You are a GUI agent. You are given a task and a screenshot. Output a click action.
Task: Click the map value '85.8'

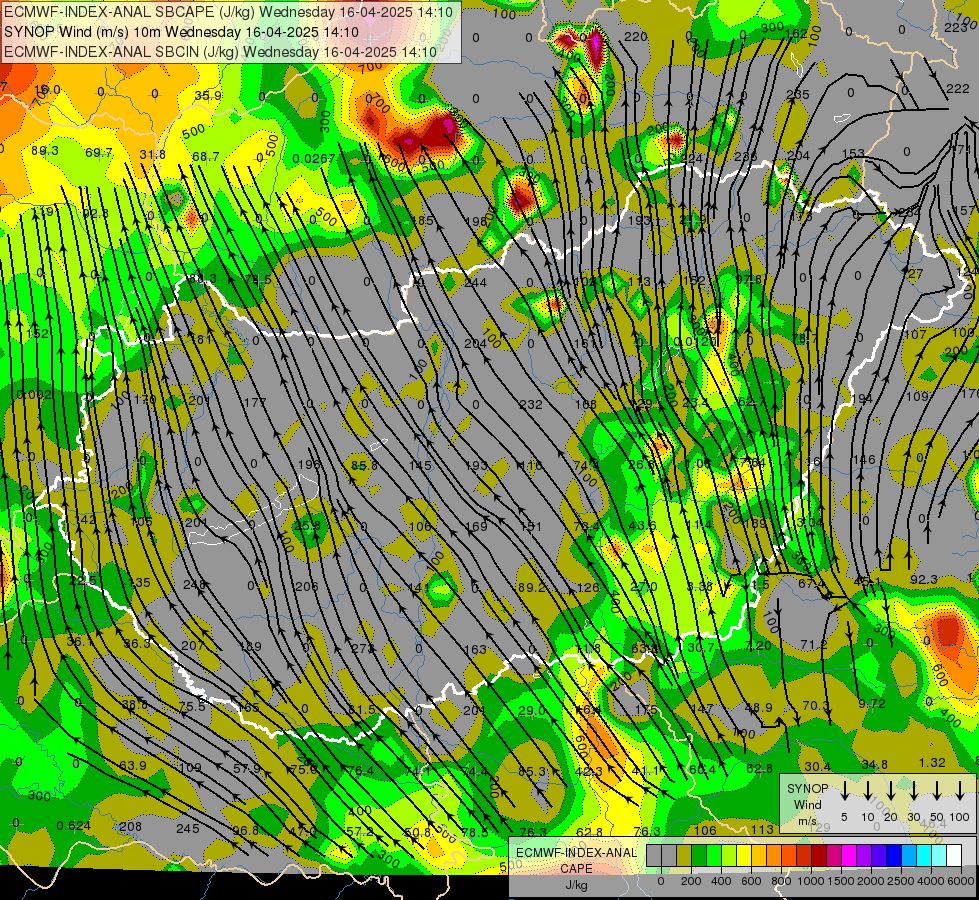pos(364,465)
